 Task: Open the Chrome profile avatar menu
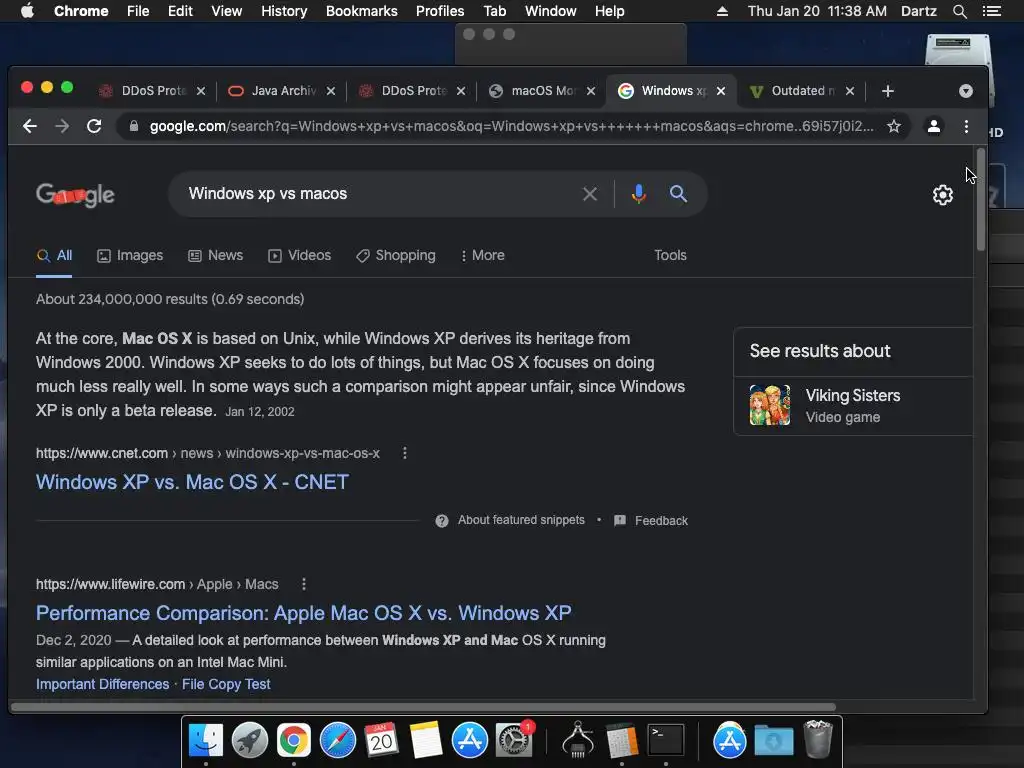934,126
